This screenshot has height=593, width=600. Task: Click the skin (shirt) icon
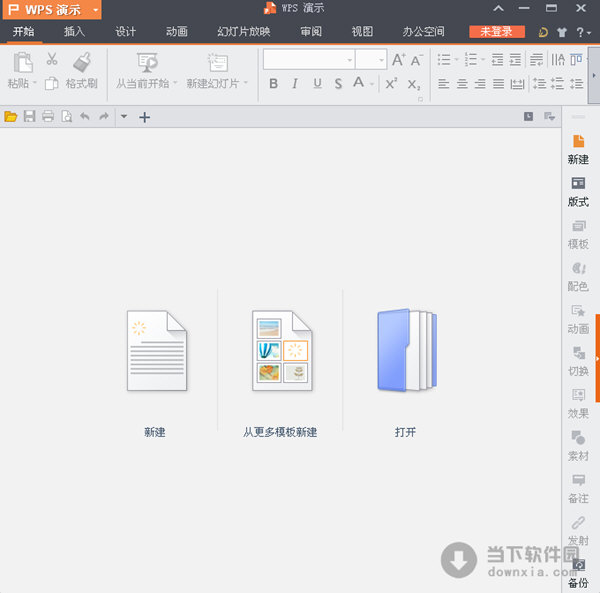pos(561,32)
